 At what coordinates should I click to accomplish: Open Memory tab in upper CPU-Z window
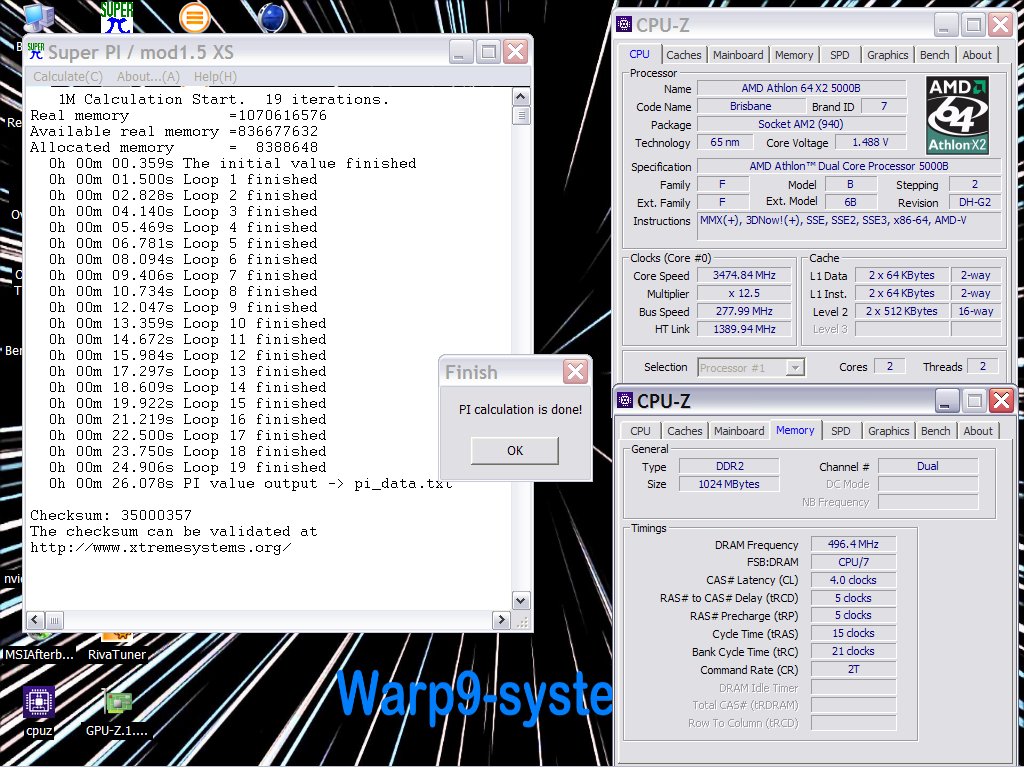[x=794, y=55]
